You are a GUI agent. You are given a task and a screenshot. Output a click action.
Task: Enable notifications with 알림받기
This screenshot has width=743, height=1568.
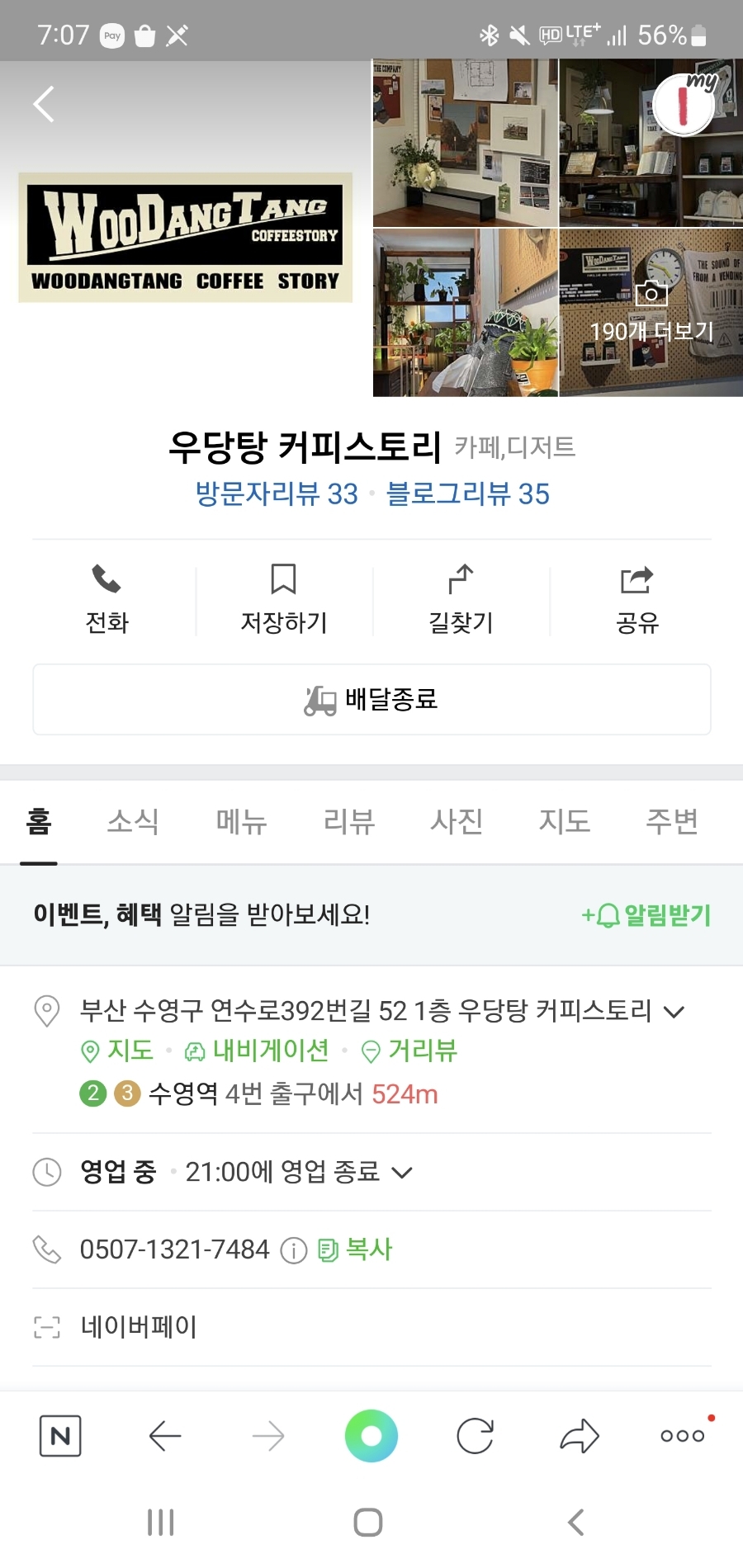coord(646,915)
